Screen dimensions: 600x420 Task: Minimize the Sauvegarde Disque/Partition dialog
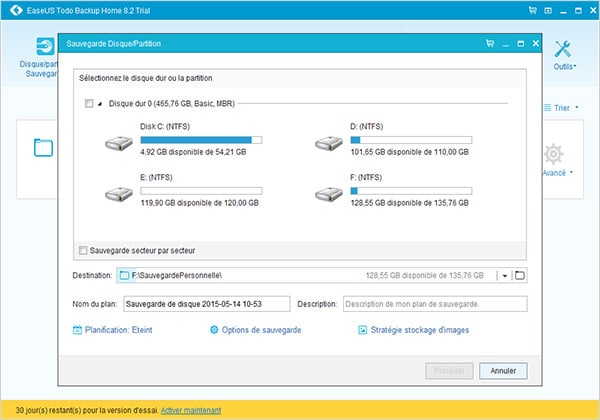(505, 44)
